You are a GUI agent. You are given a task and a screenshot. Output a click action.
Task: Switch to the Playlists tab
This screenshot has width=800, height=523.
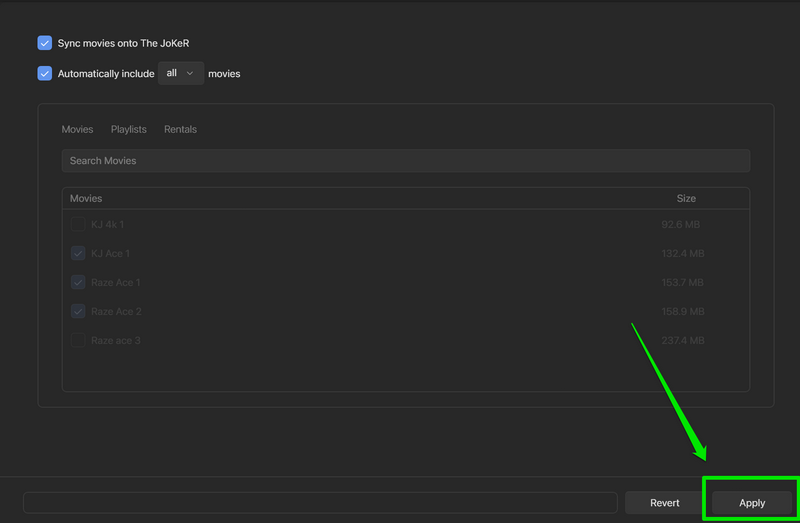pos(128,129)
